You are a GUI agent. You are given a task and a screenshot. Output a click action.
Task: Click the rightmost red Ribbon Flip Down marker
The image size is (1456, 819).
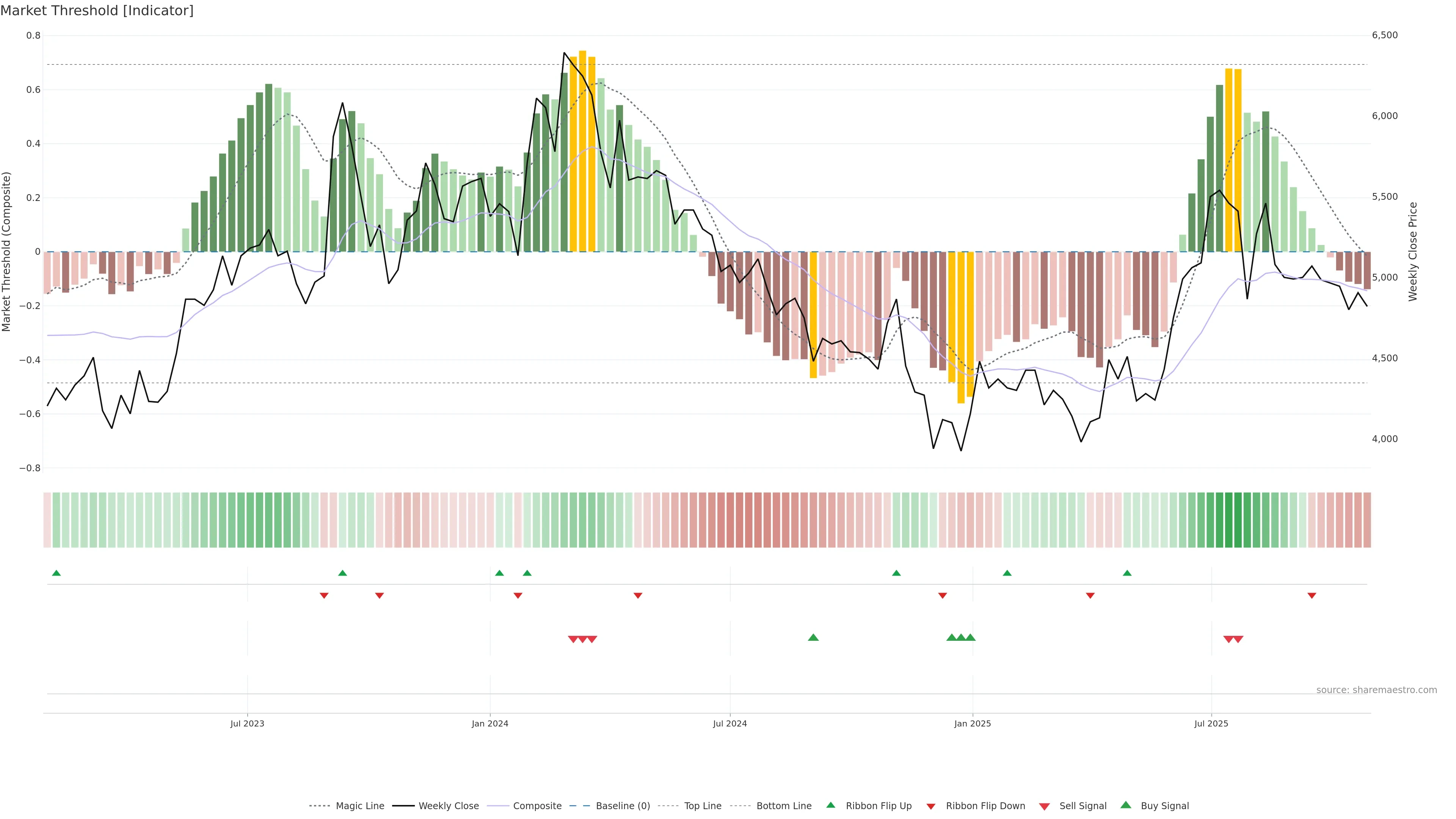click(x=1311, y=596)
